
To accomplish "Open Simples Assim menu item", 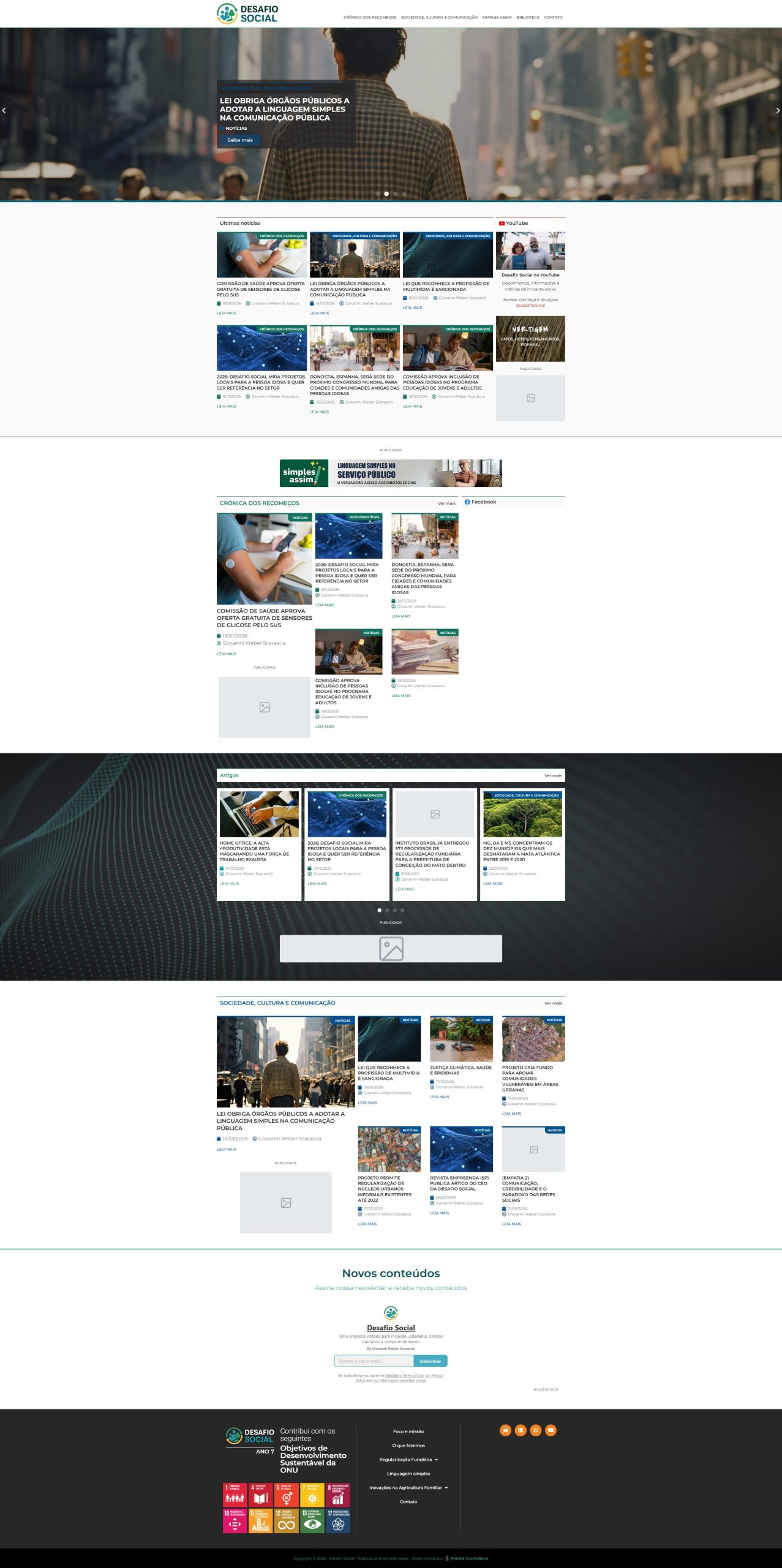I will 497,17.
